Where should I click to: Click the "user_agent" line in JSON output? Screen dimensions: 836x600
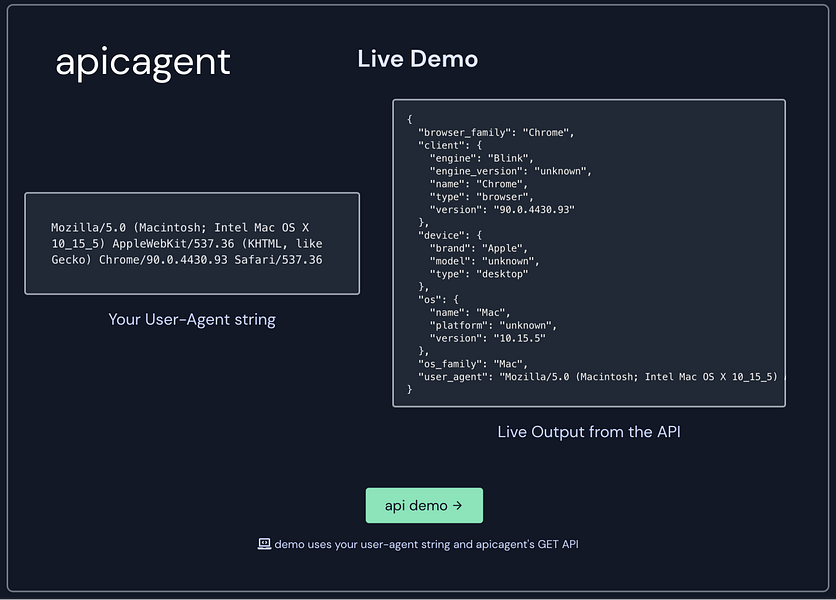pos(601,377)
